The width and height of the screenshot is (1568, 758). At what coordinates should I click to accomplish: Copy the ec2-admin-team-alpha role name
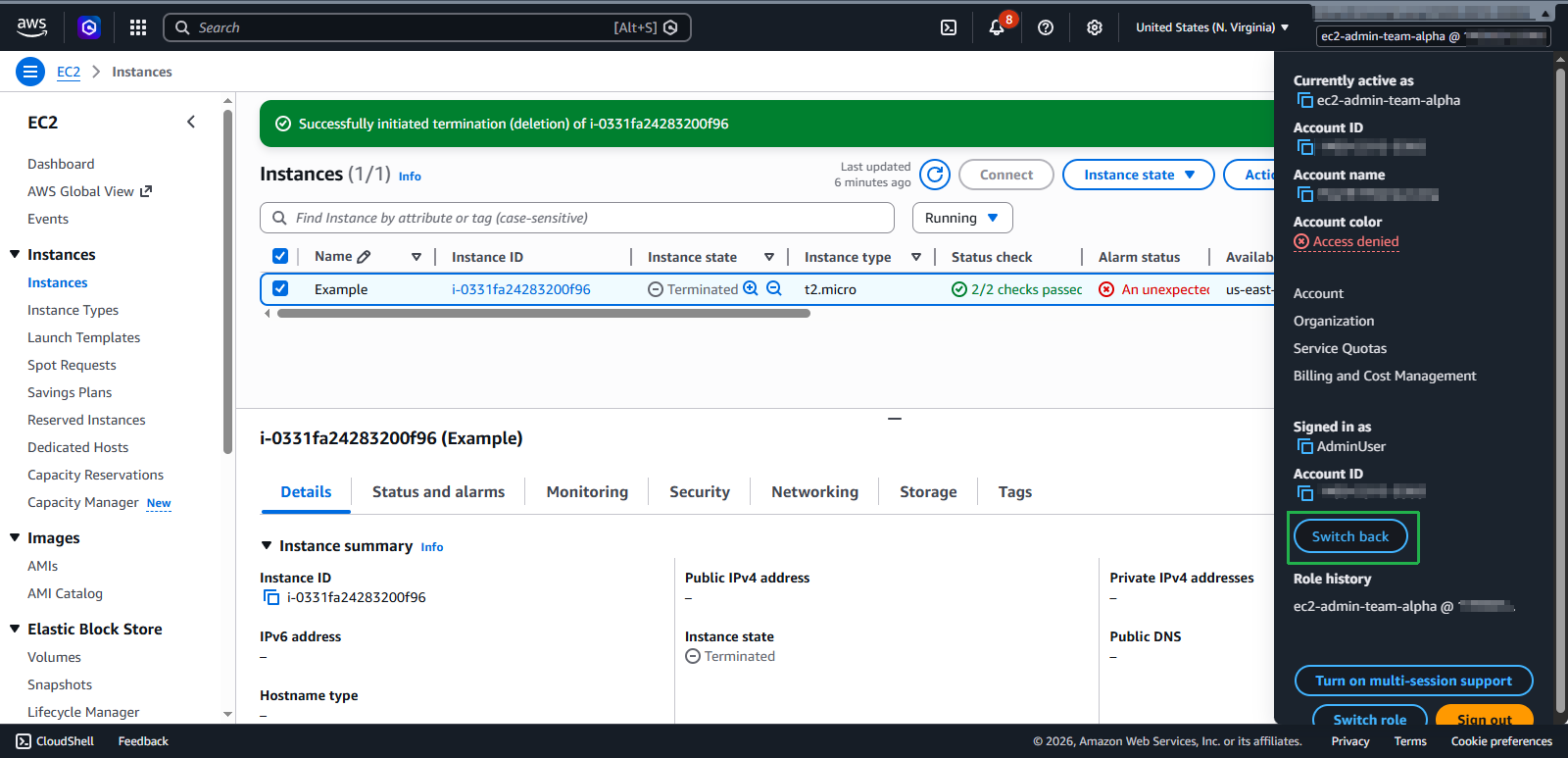tap(1304, 100)
